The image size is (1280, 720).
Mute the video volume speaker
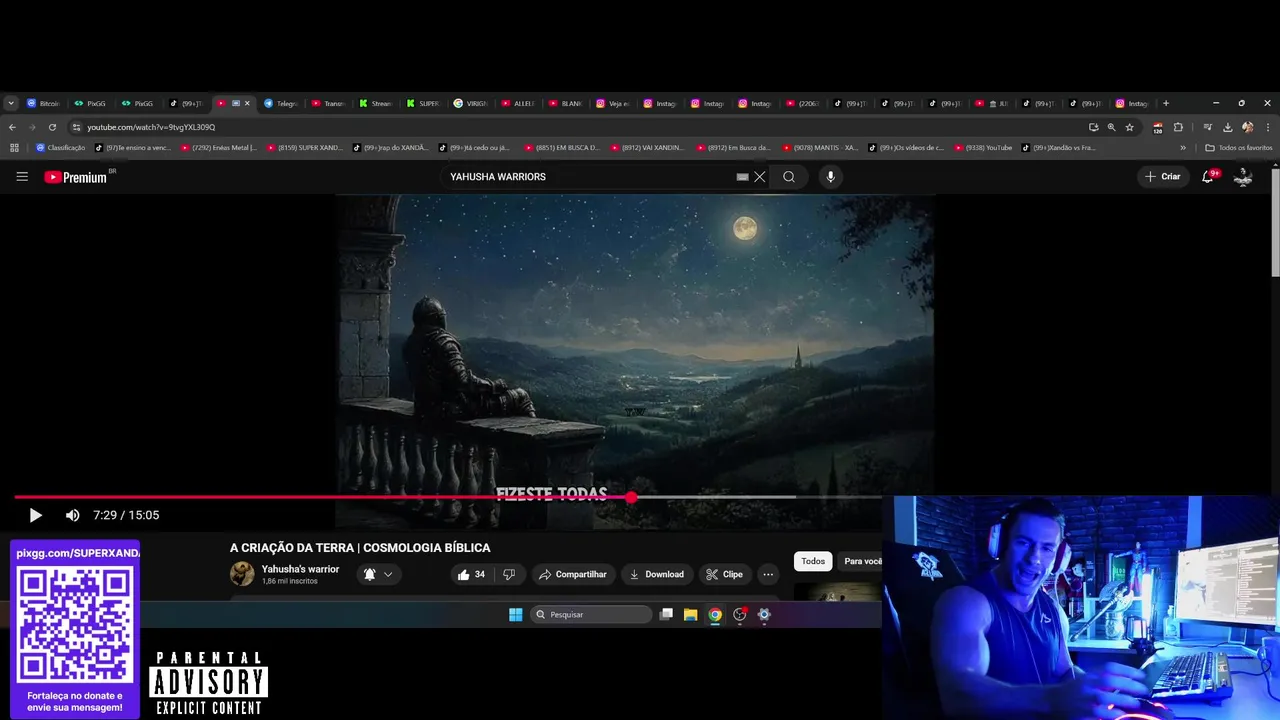tap(72, 515)
